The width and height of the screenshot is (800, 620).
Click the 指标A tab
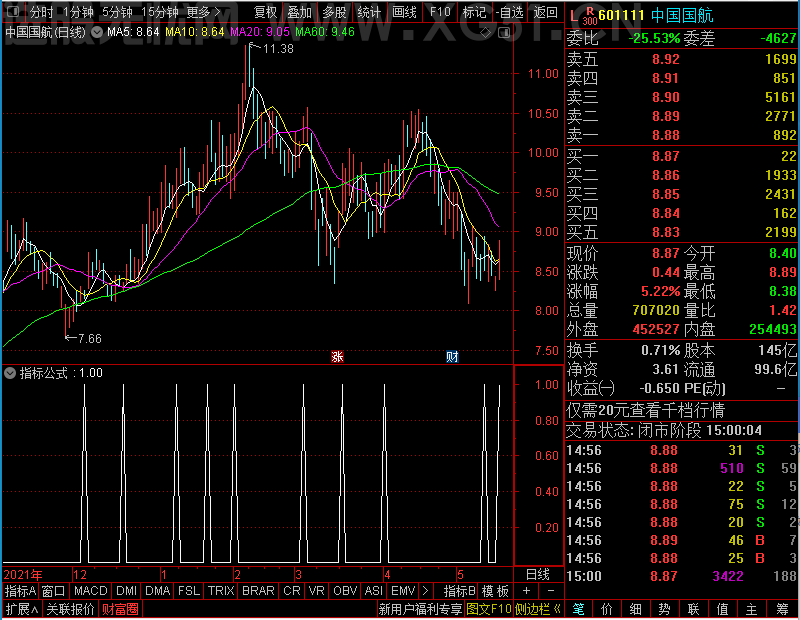20,591
